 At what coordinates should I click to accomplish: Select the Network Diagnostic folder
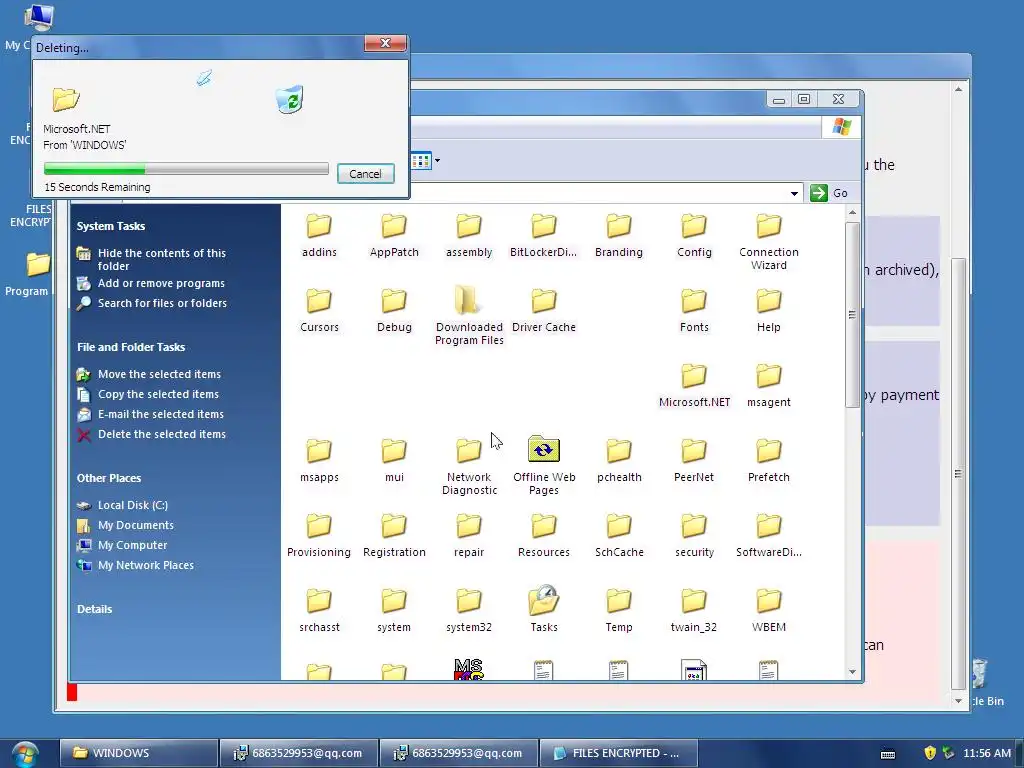(x=469, y=466)
